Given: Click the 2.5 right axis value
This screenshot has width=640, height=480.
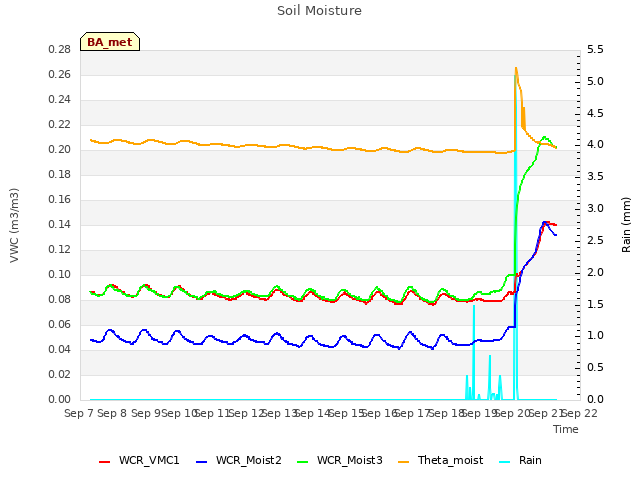Looking at the screenshot, I should click(x=595, y=240).
